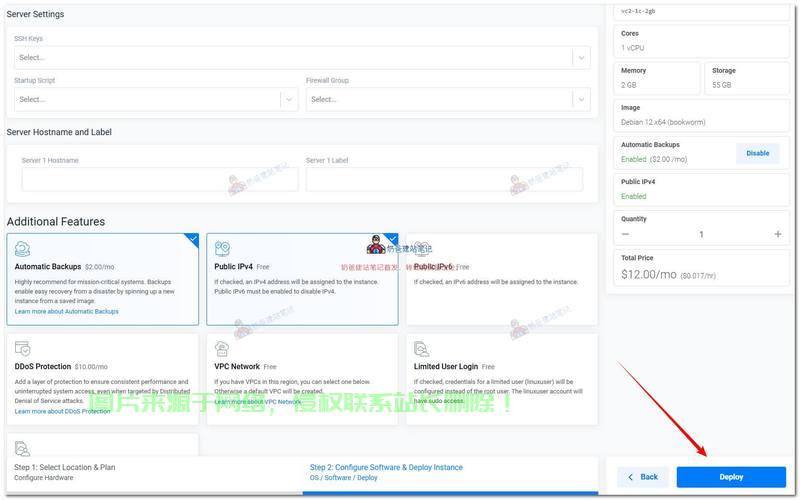Click the Public IPv4 feature icon

[222, 249]
